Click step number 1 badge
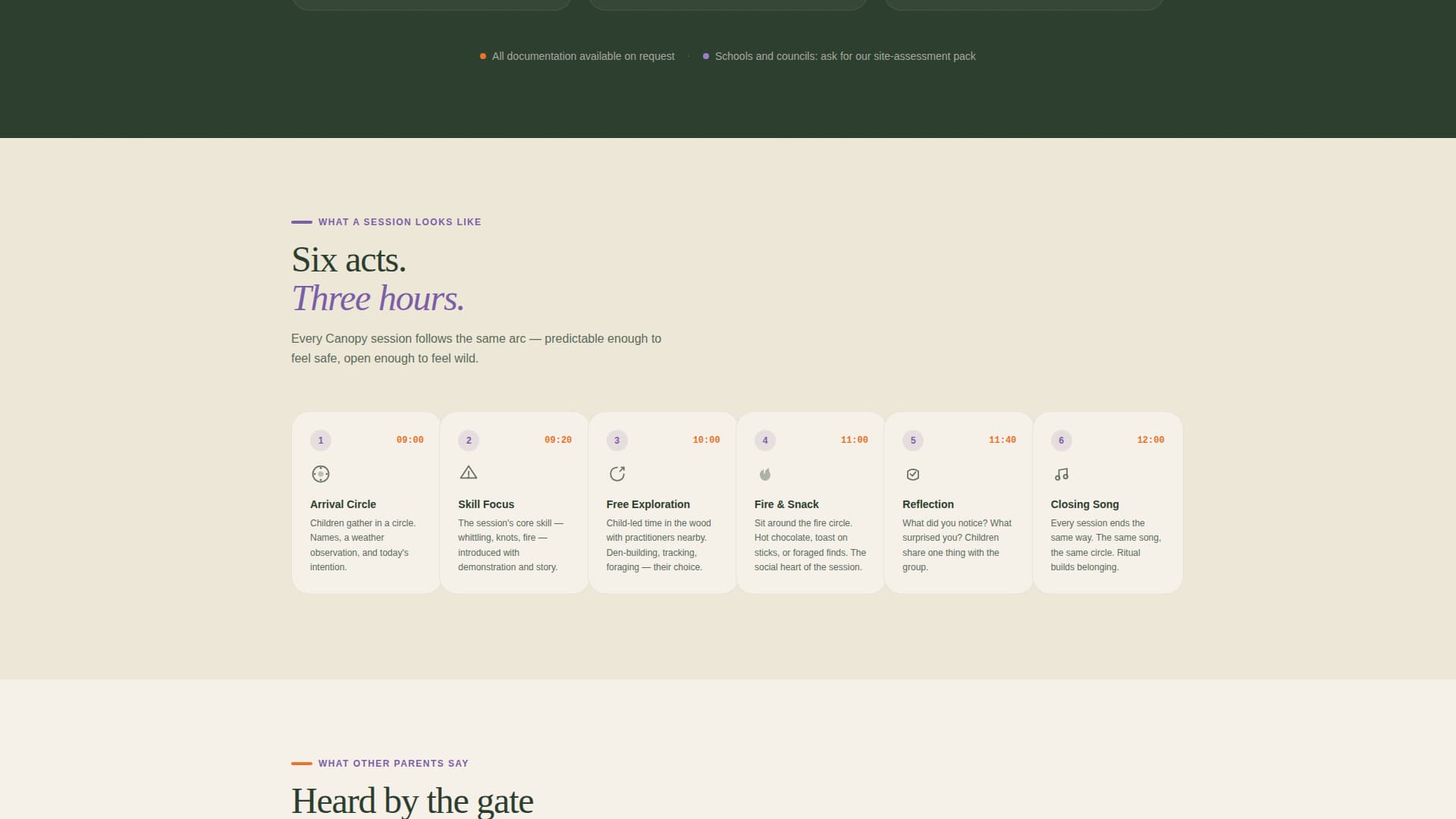1456x819 pixels. 321,441
